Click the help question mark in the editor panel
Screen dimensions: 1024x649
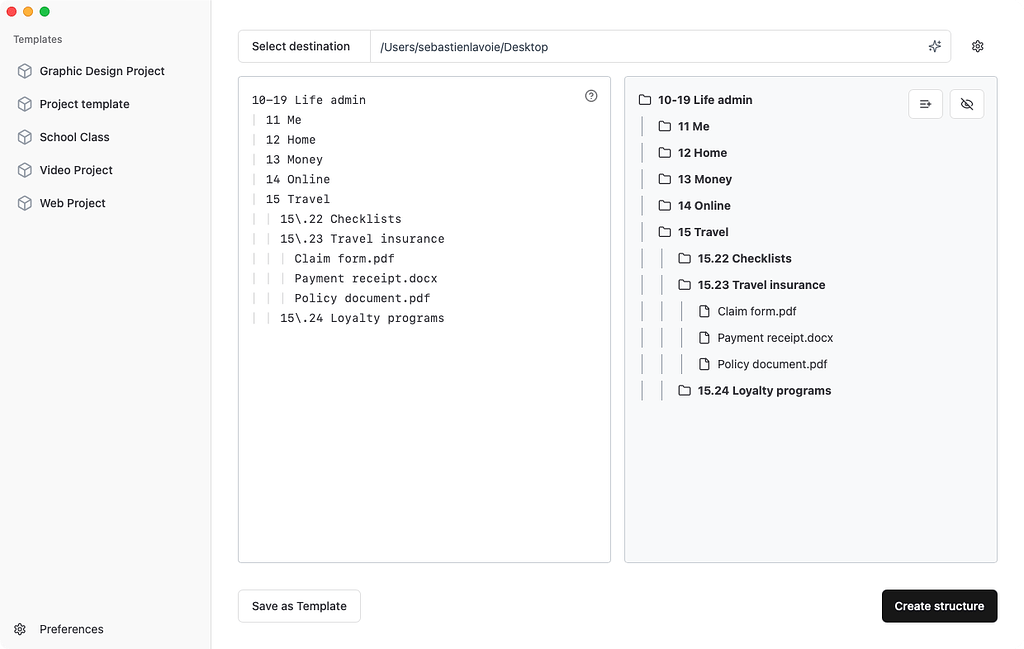[x=591, y=96]
